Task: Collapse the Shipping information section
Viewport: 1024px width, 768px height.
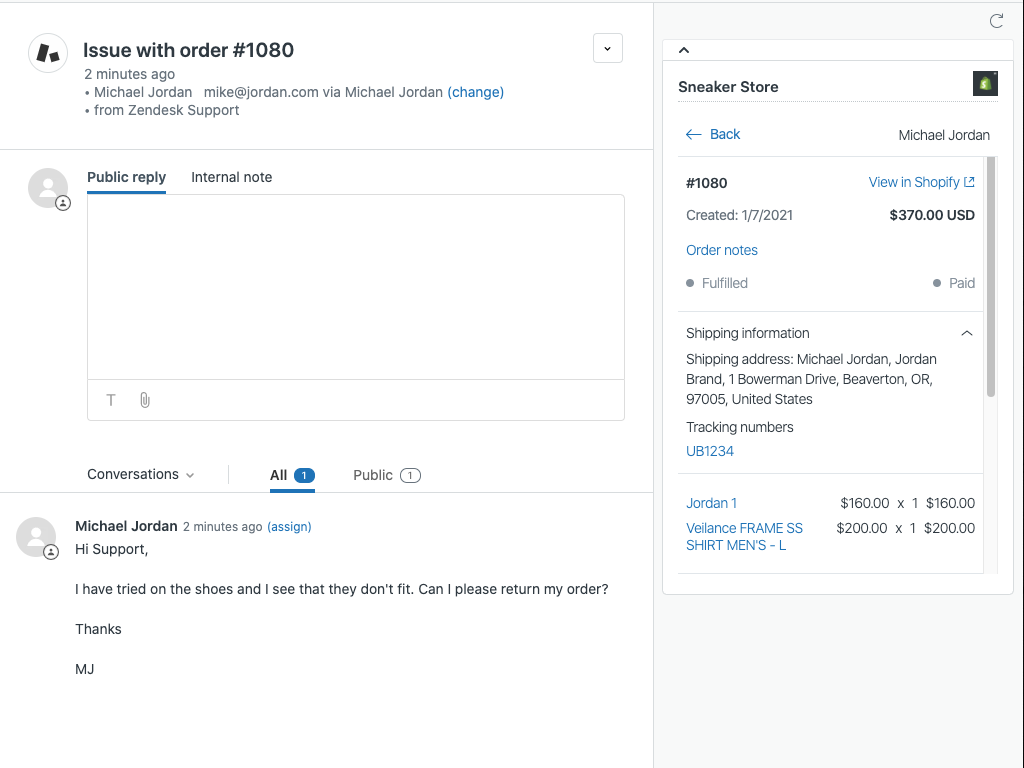Action: coord(967,333)
